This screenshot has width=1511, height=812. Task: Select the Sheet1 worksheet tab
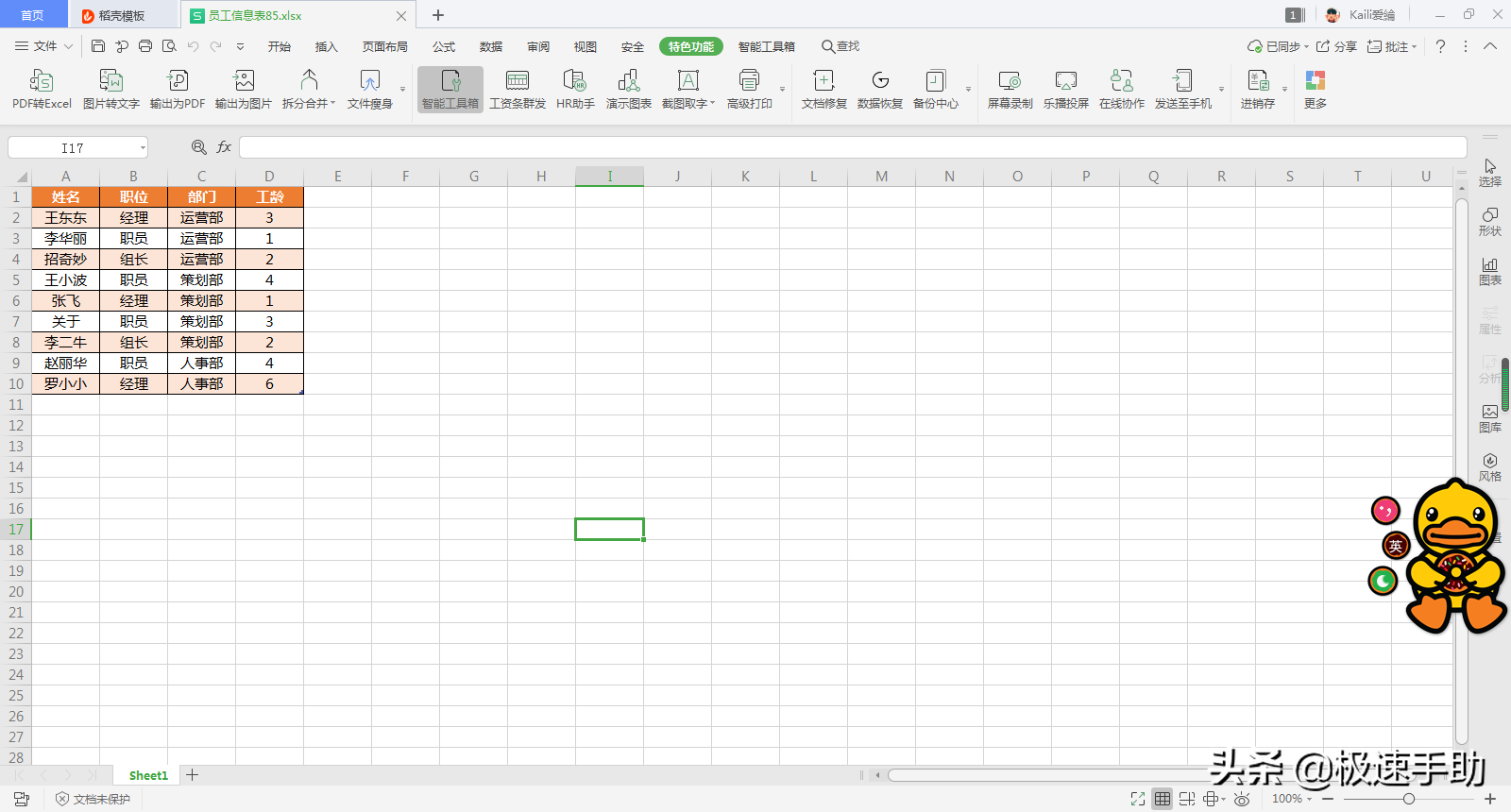point(148,775)
